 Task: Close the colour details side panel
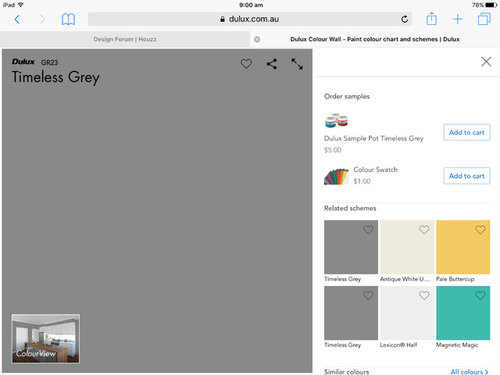(x=486, y=61)
